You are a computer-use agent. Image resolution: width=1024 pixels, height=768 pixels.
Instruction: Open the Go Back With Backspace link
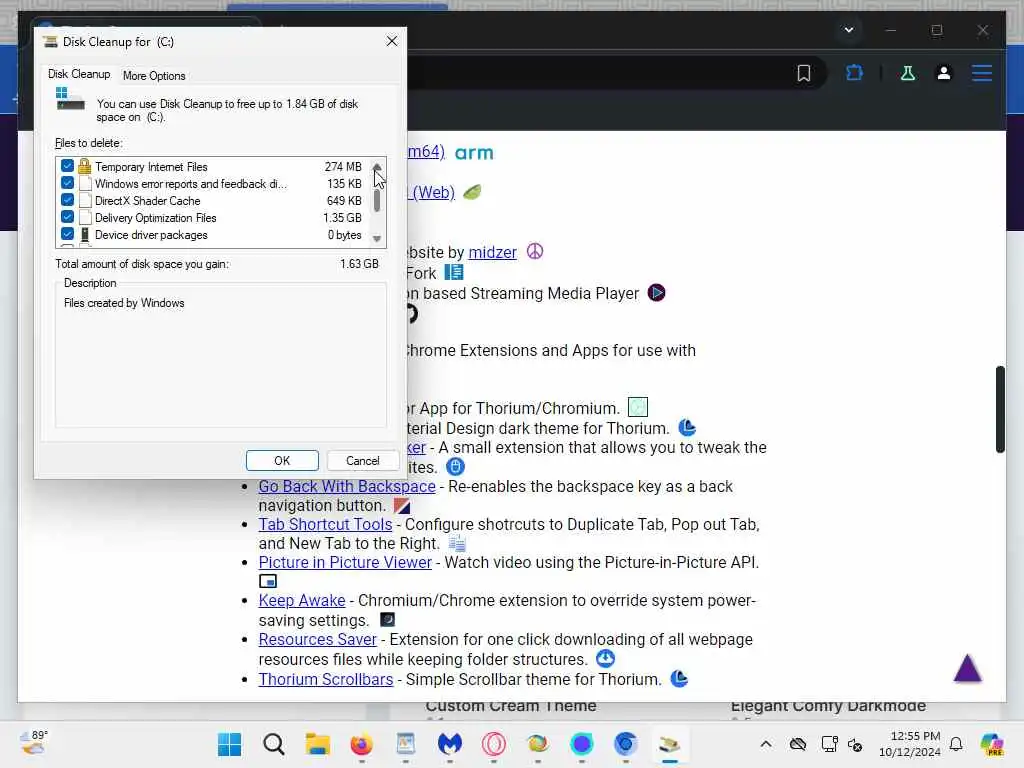coord(347,487)
